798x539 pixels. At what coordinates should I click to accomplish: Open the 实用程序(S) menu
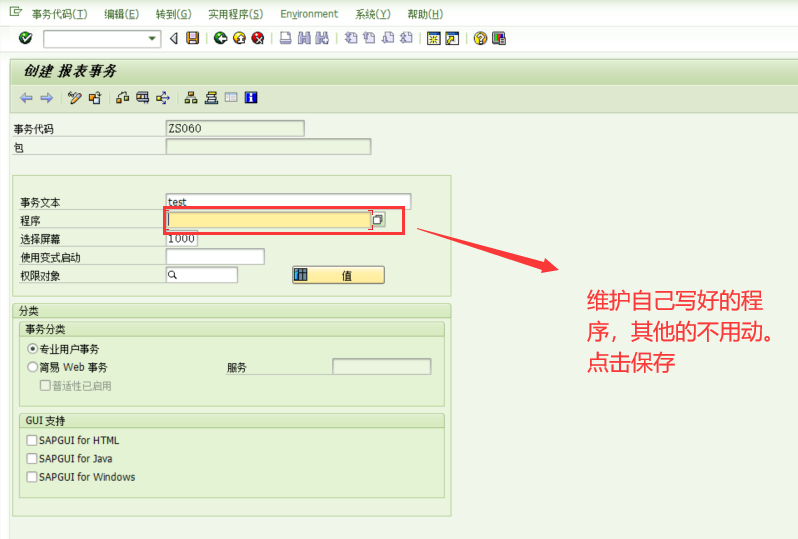(236, 14)
